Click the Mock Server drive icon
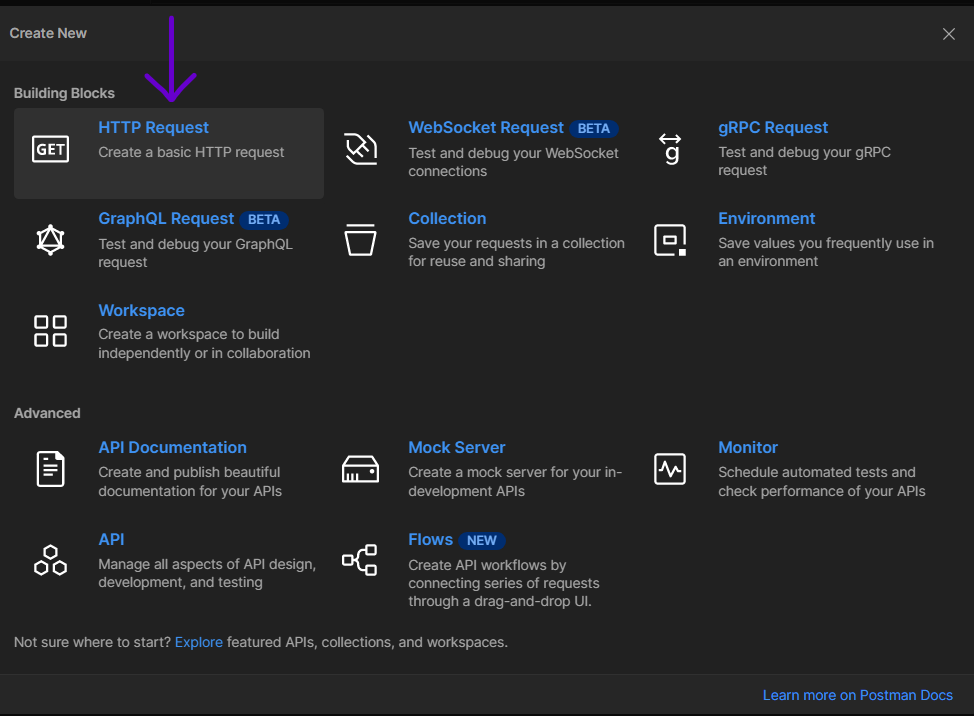The height and width of the screenshot is (716, 974). click(360, 469)
